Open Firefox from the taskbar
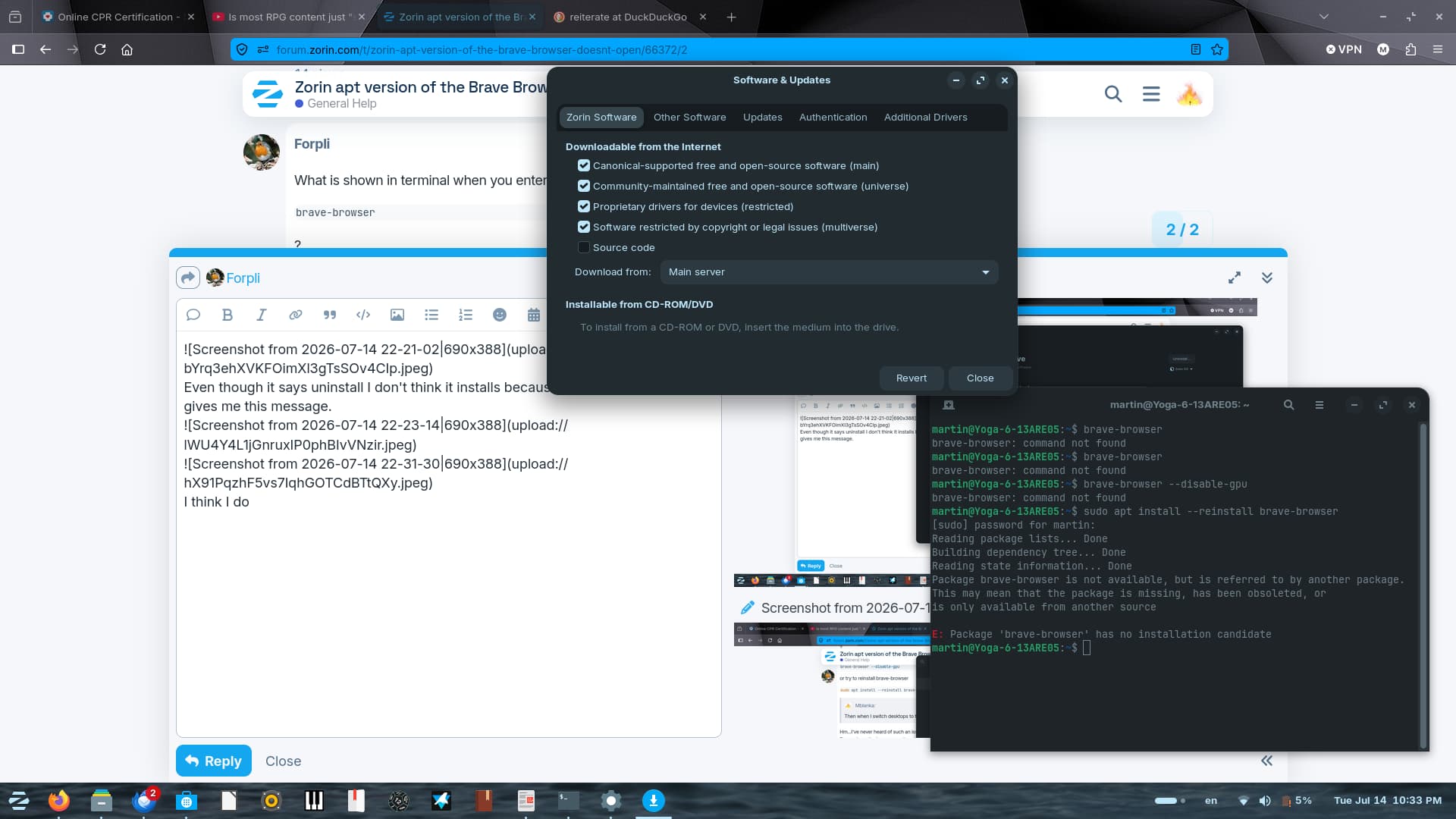The image size is (1456, 819). click(58, 800)
